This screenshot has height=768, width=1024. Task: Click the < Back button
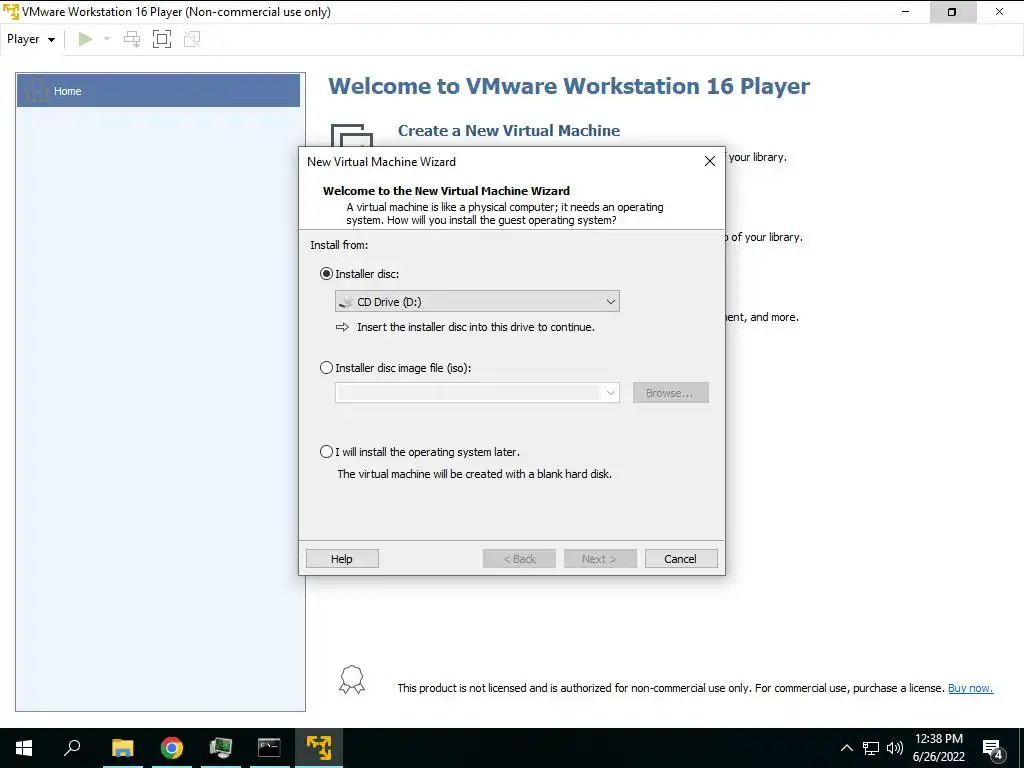click(519, 559)
